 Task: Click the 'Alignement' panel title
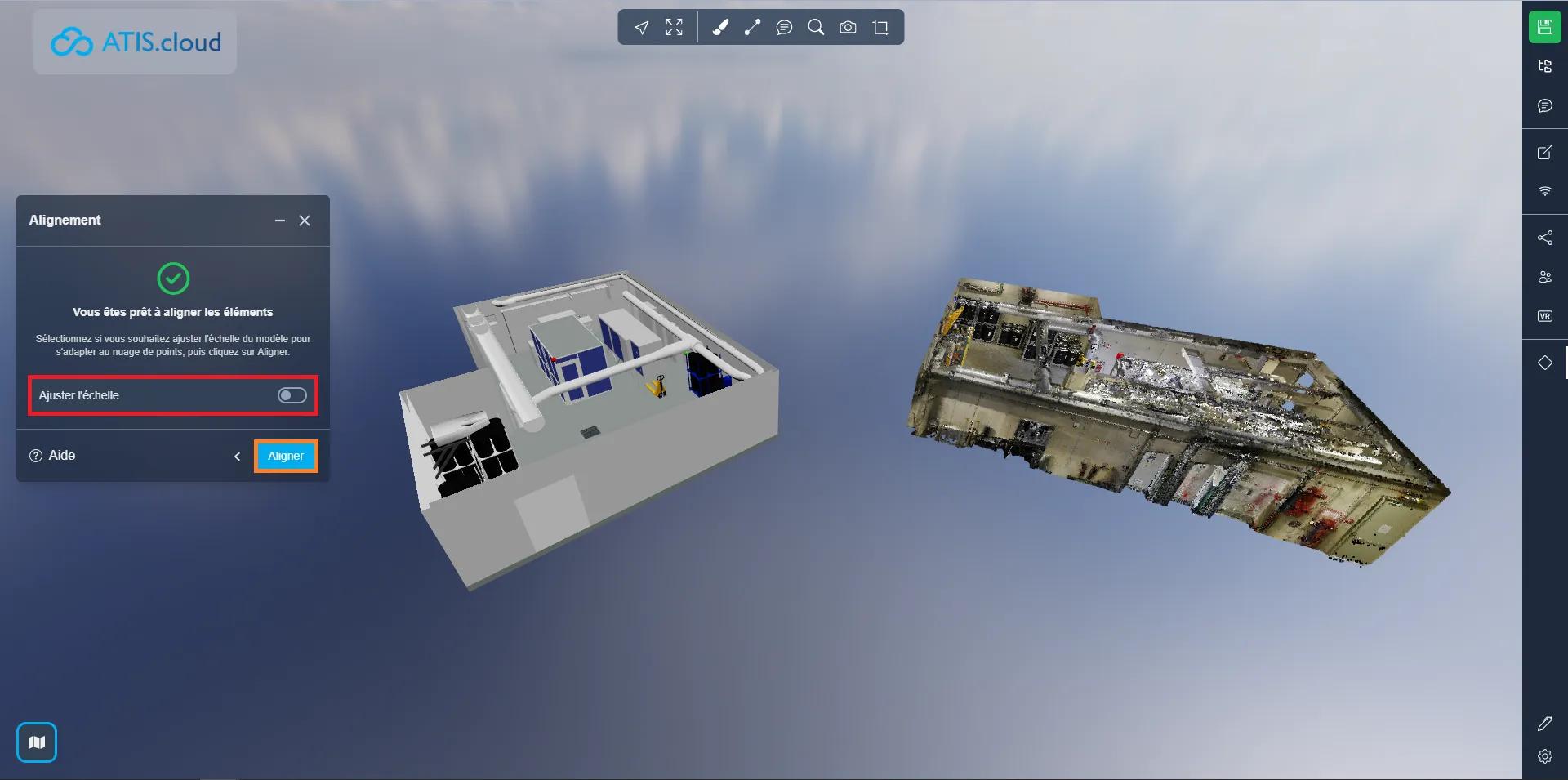65,220
